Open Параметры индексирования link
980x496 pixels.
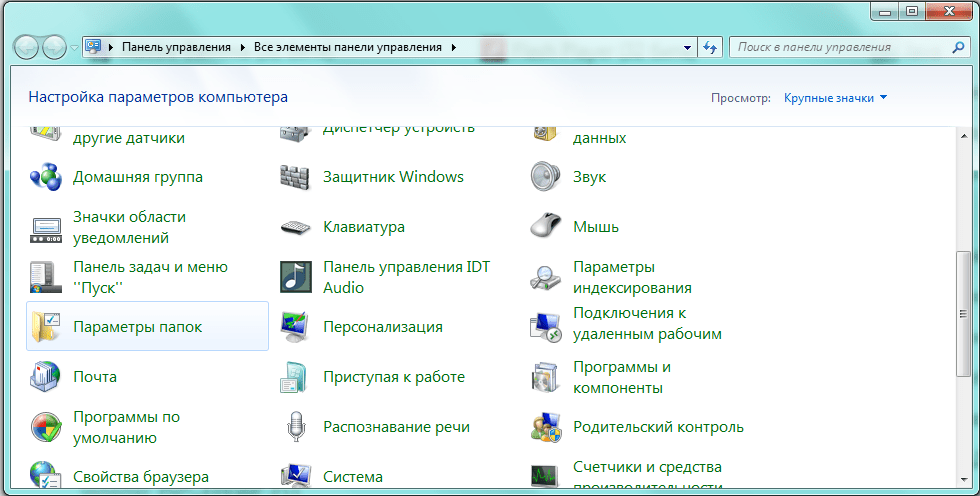[632, 277]
